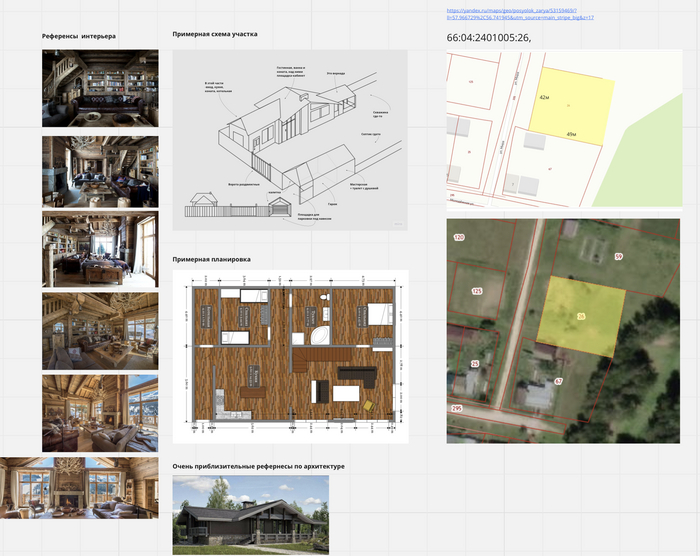This screenshot has width=700, height=556.
Task: Select interior photo with tall window and wooden chest
Action: click(x=100, y=249)
